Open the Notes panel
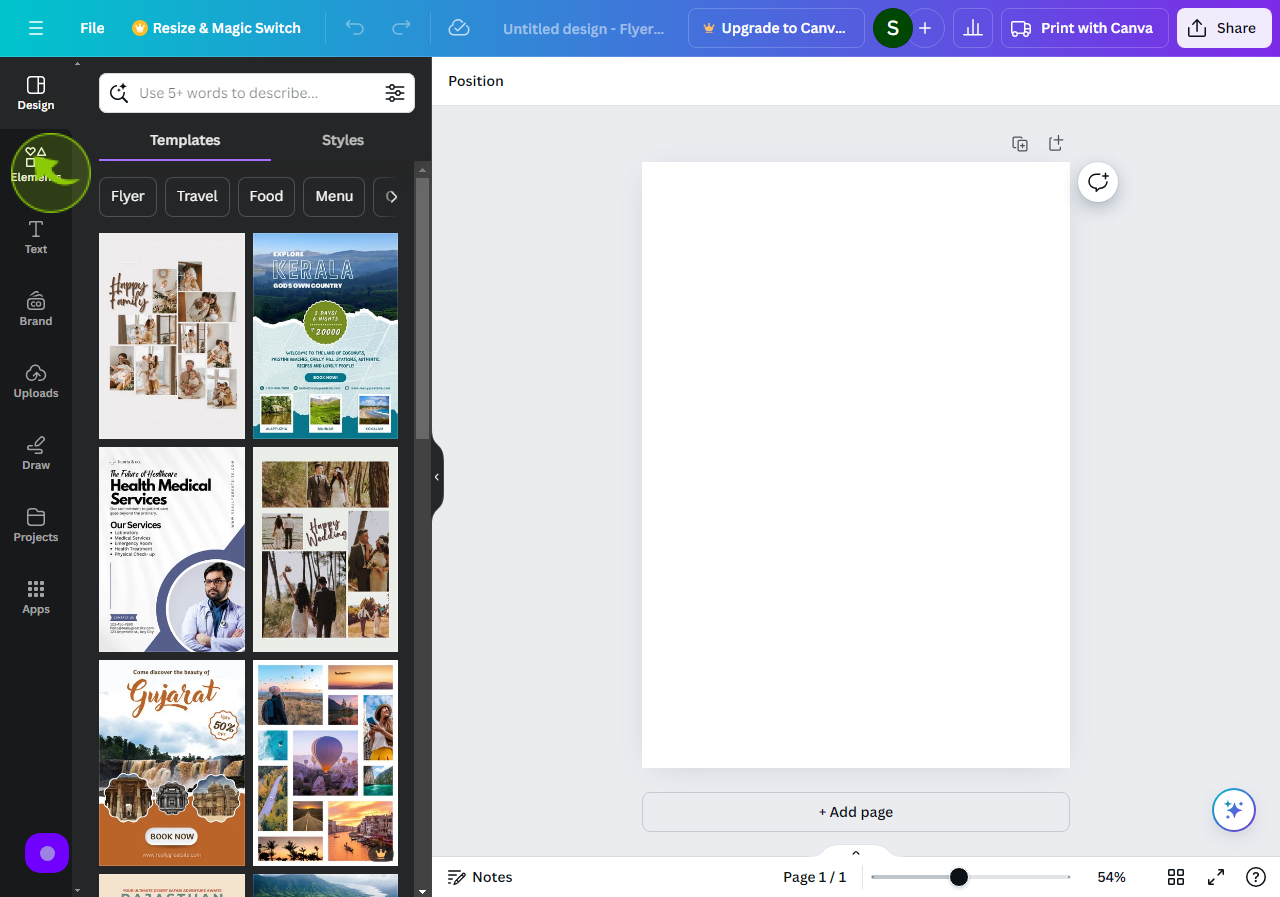This screenshot has width=1280, height=897. 480,877
